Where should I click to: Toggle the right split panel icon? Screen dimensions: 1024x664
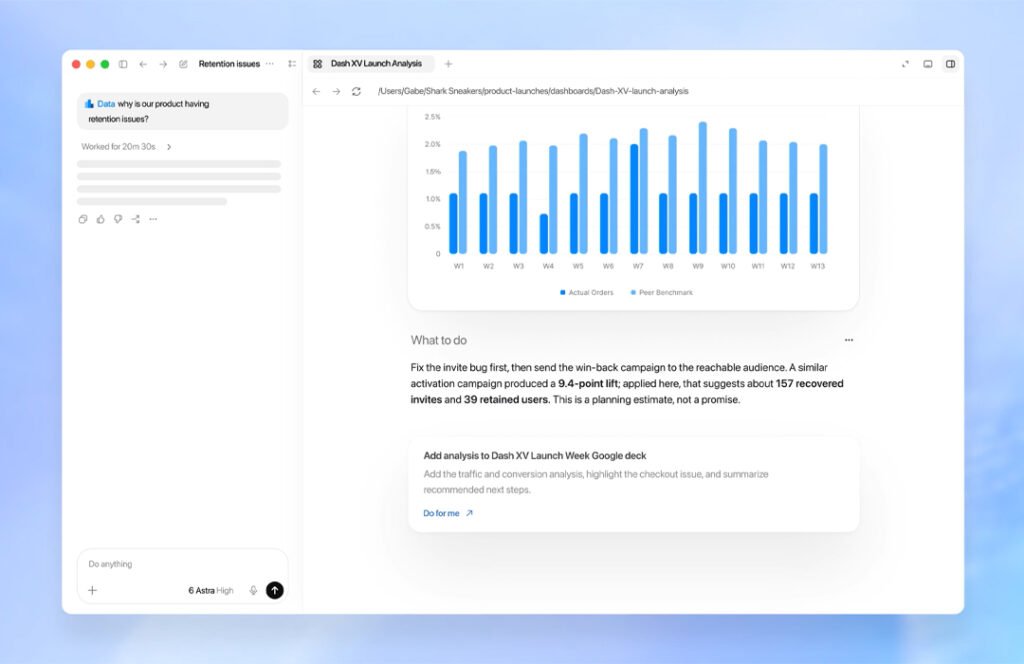pos(951,64)
